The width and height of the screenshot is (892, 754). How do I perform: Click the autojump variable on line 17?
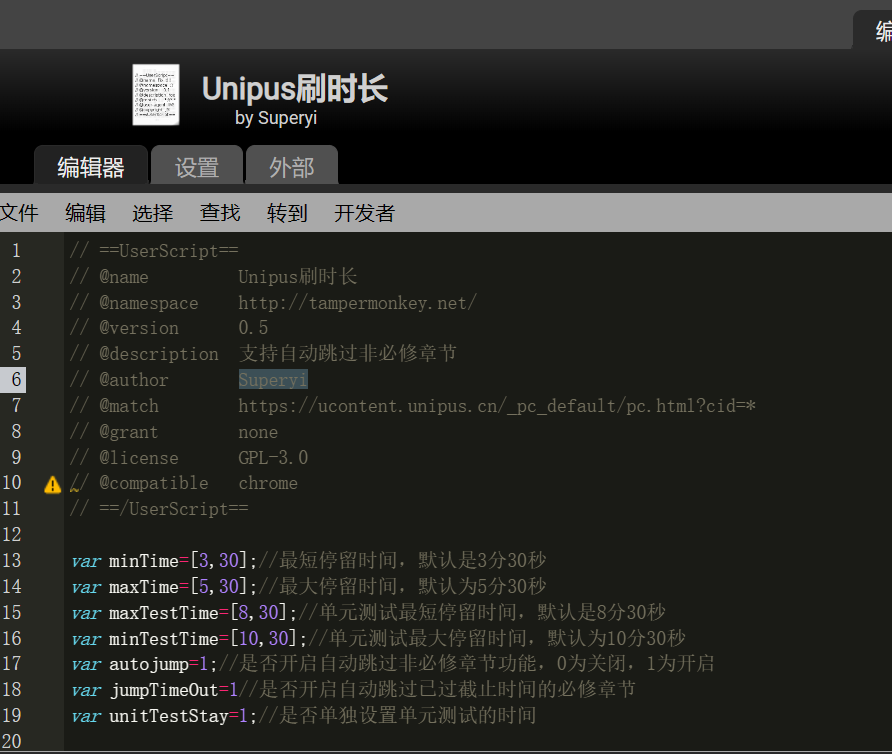coord(149,664)
